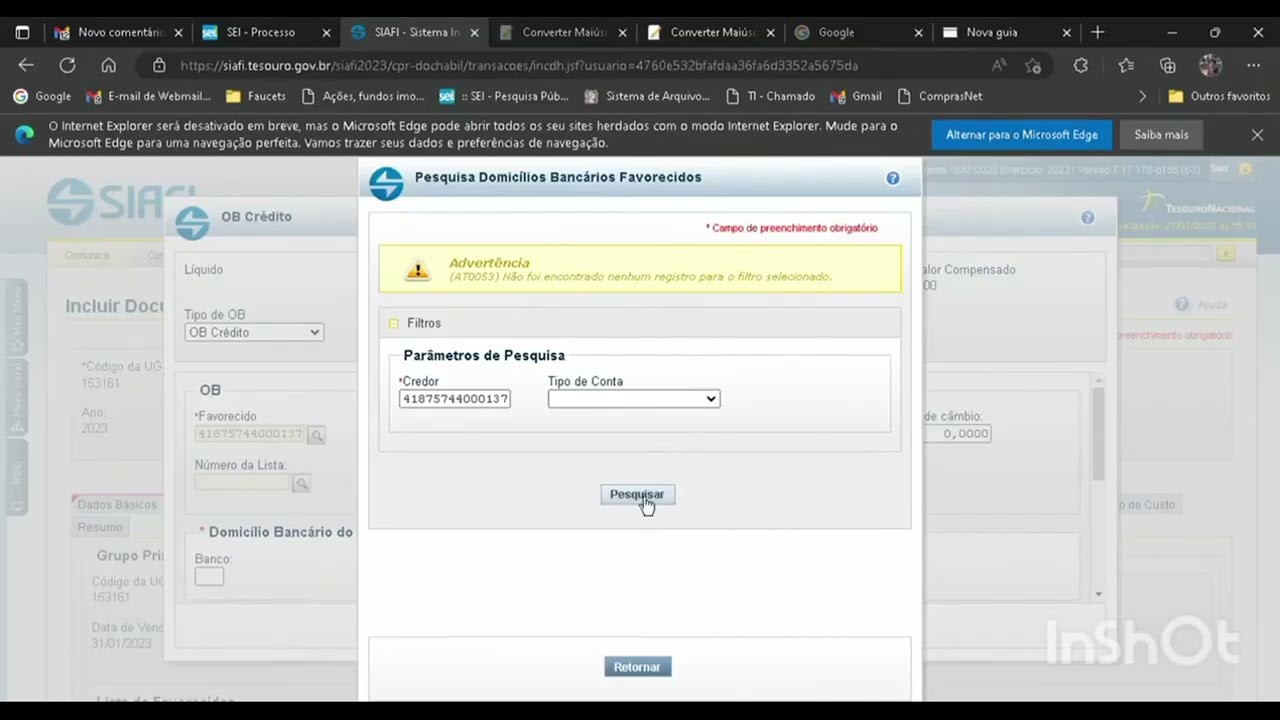Open the browser profile avatar
Image resolution: width=1280 pixels, height=720 pixels.
(x=1211, y=65)
